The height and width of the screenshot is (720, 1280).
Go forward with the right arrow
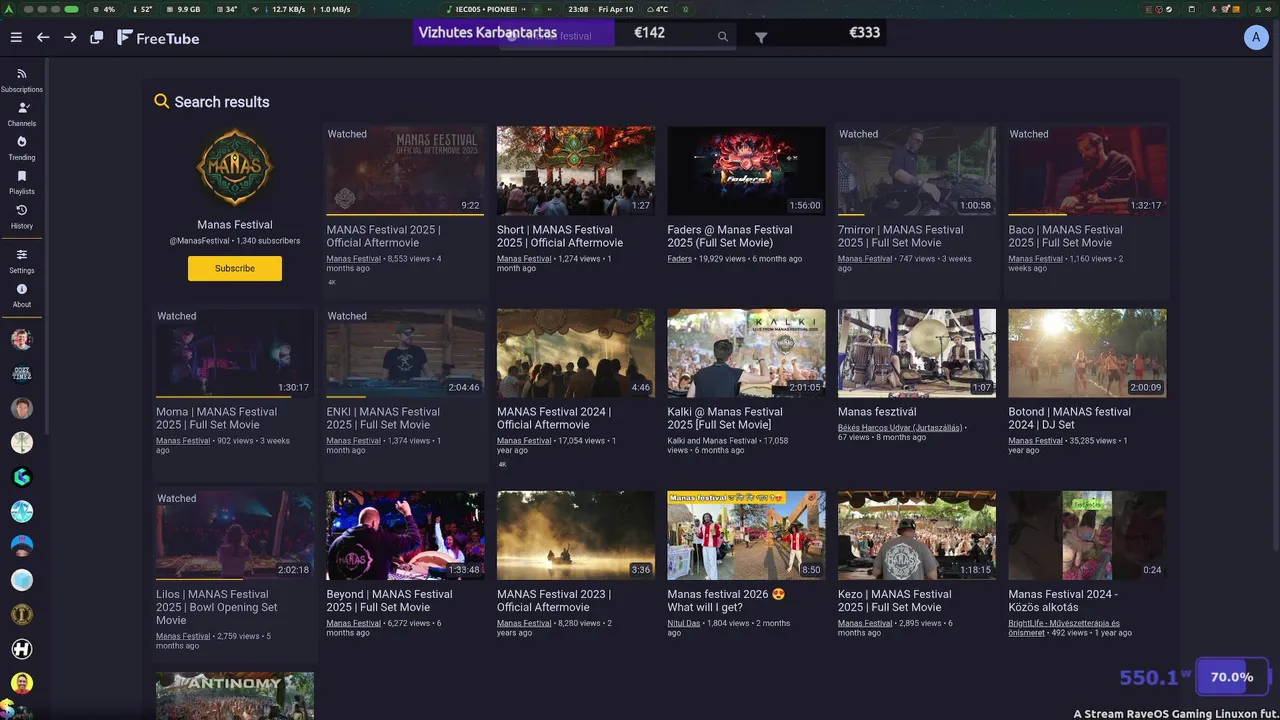pyautogui.click(x=70, y=37)
